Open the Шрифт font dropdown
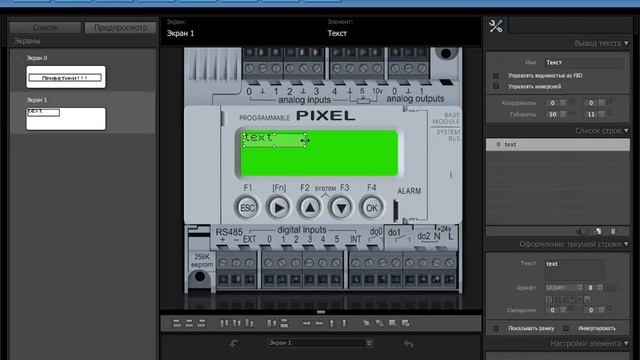The width and height of the screenshot is (640, 360). tap(564, 288)
